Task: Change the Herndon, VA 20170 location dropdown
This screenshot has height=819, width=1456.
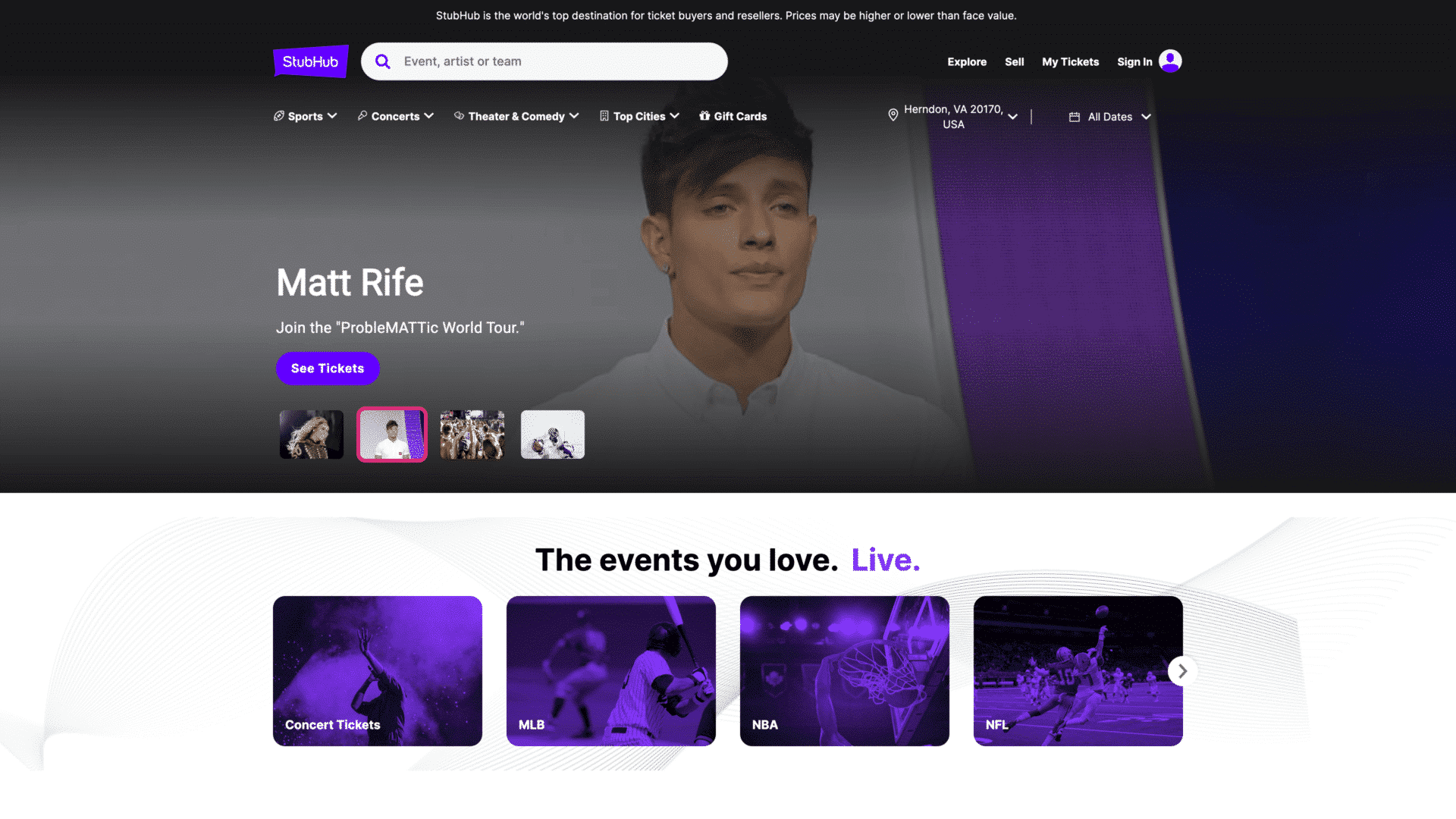Action: (953, 117)
